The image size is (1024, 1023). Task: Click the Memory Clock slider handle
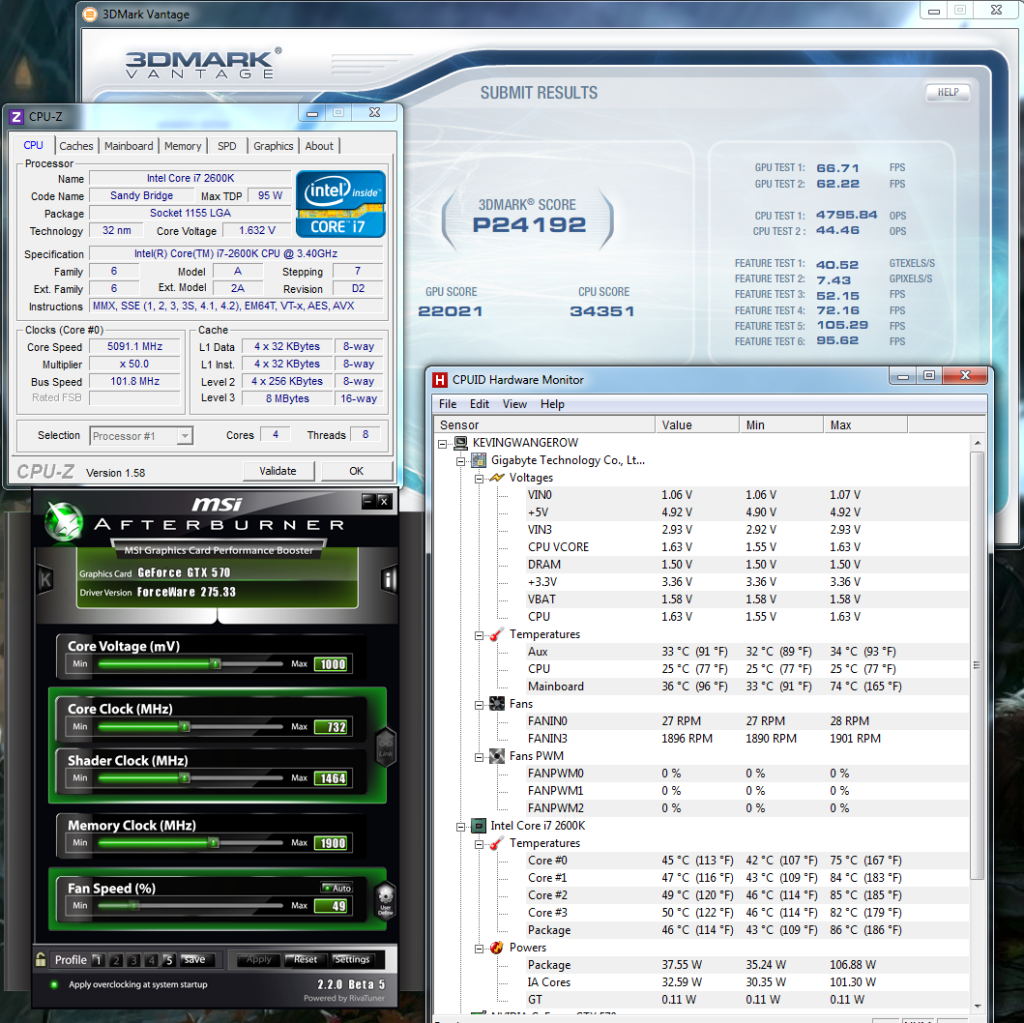[x=214, y=843]
